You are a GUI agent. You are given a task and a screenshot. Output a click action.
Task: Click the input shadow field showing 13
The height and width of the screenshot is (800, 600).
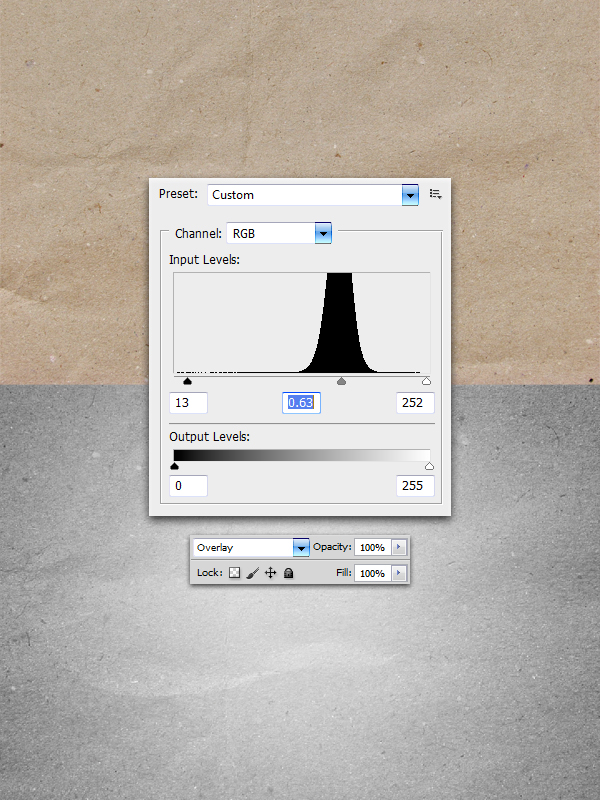[188, 403]
